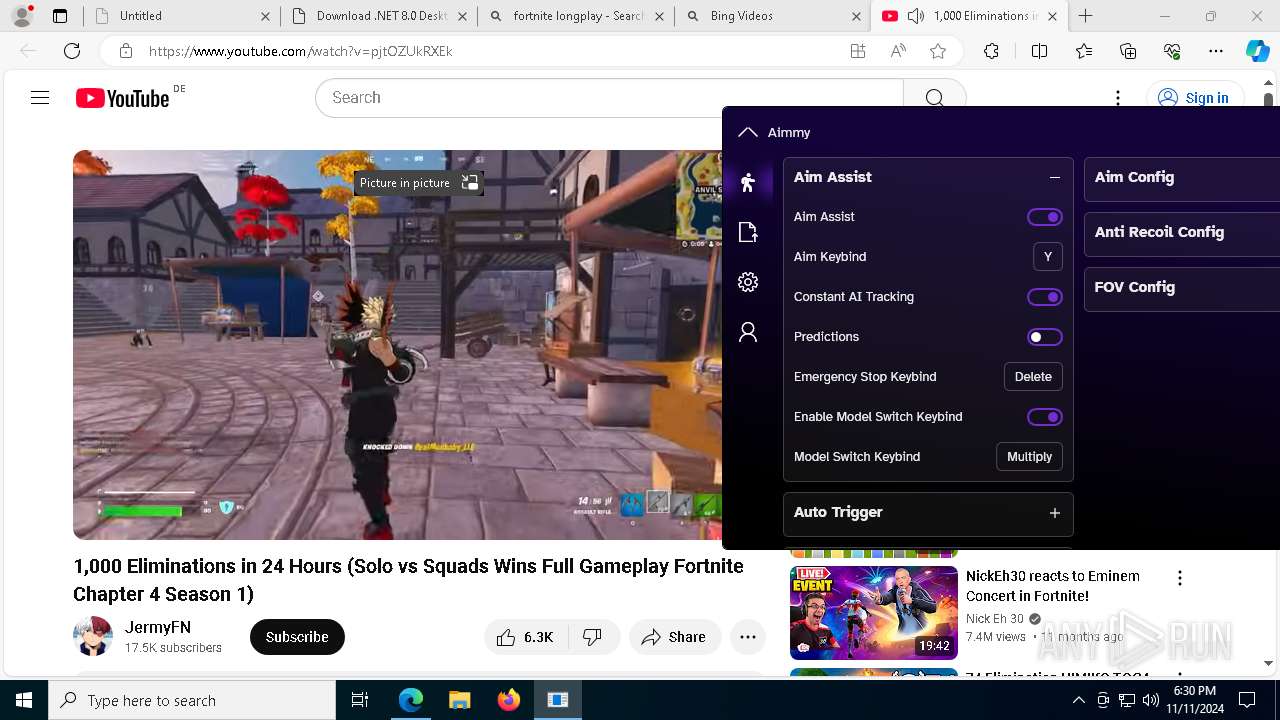Open options for the NickEh30 video
The image size is (1280, 720).
point(1180,578)
